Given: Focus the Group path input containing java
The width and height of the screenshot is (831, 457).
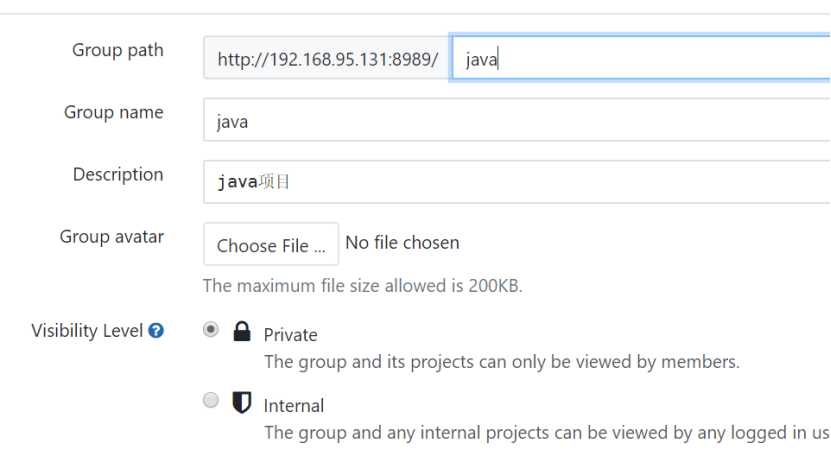Looking at the screenshot, I should (x=641, y=58).
